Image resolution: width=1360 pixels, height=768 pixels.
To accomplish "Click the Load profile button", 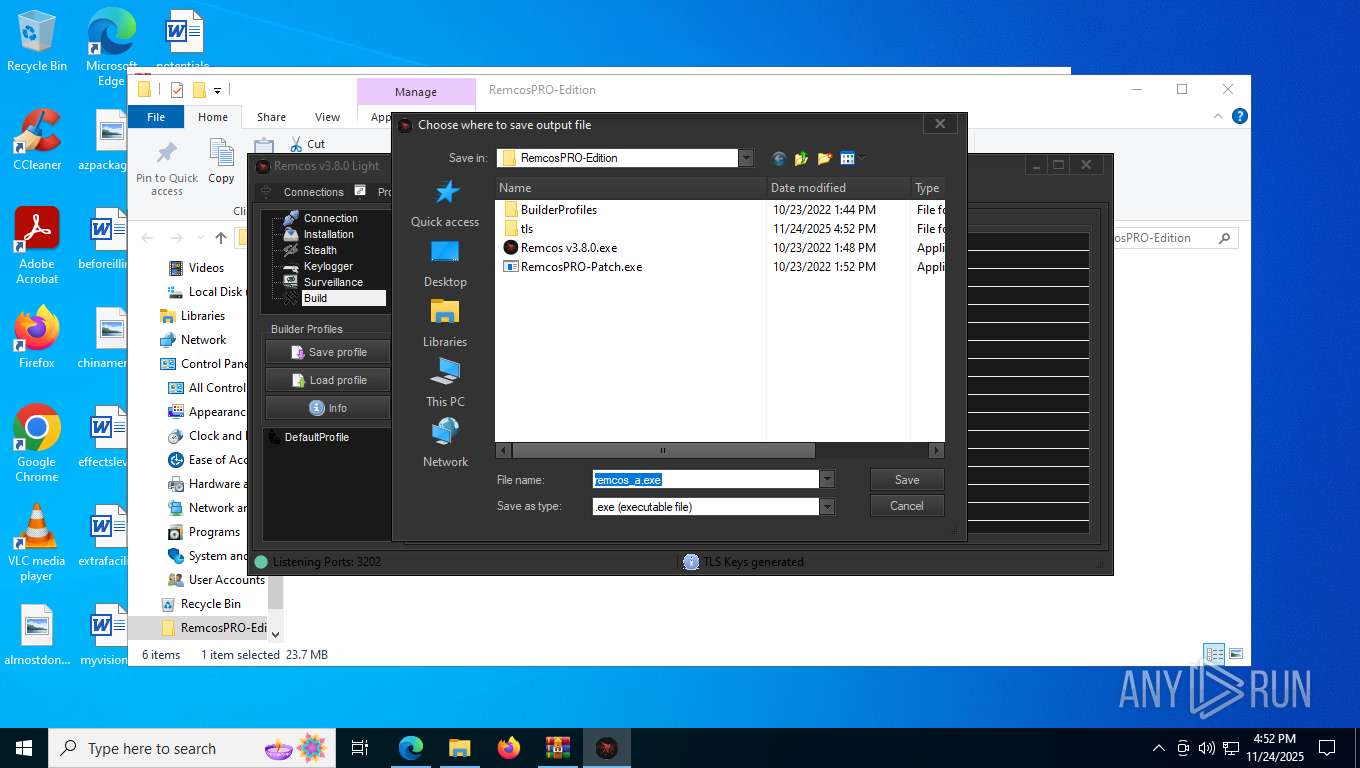I will (328, 380).
